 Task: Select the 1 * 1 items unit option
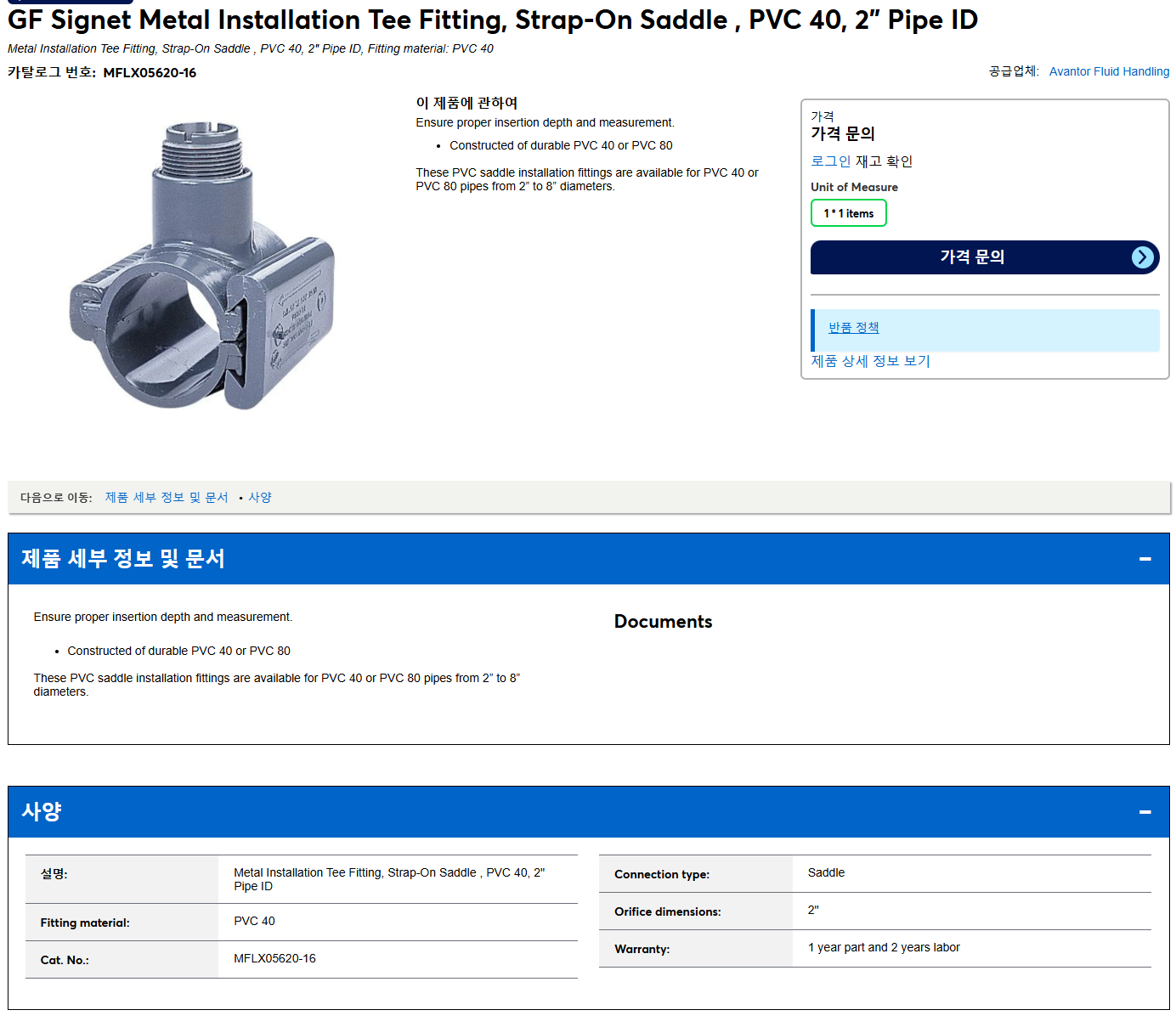(848, 213)
